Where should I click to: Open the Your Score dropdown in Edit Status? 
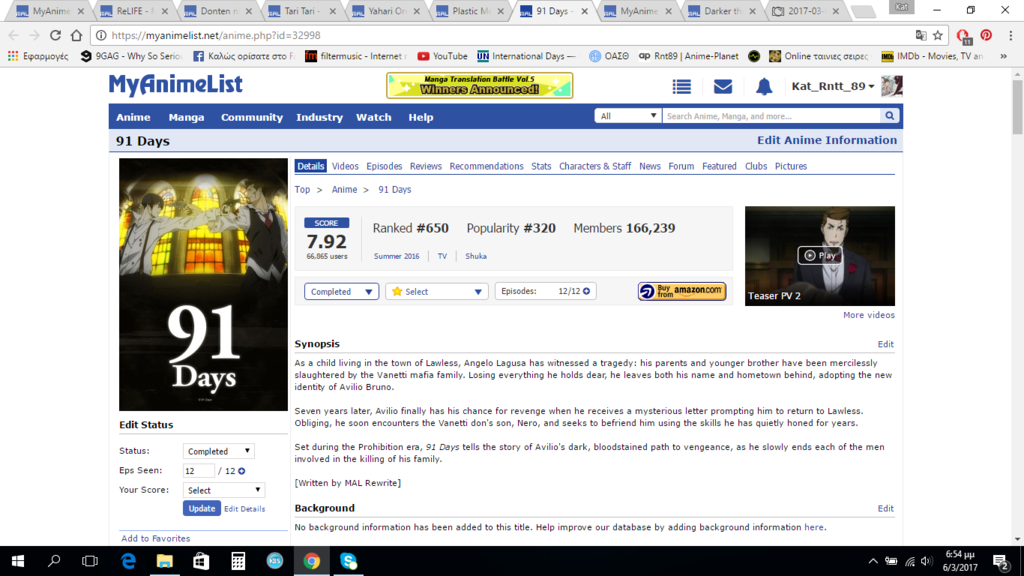(223, 490)
